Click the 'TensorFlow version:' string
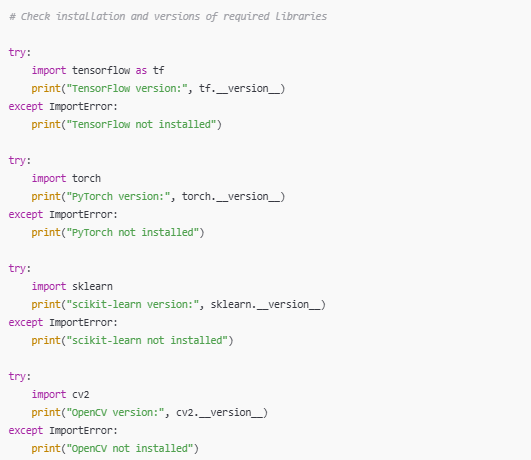The height and width of the screenshot is (460, 531). (x=127, y=88)
